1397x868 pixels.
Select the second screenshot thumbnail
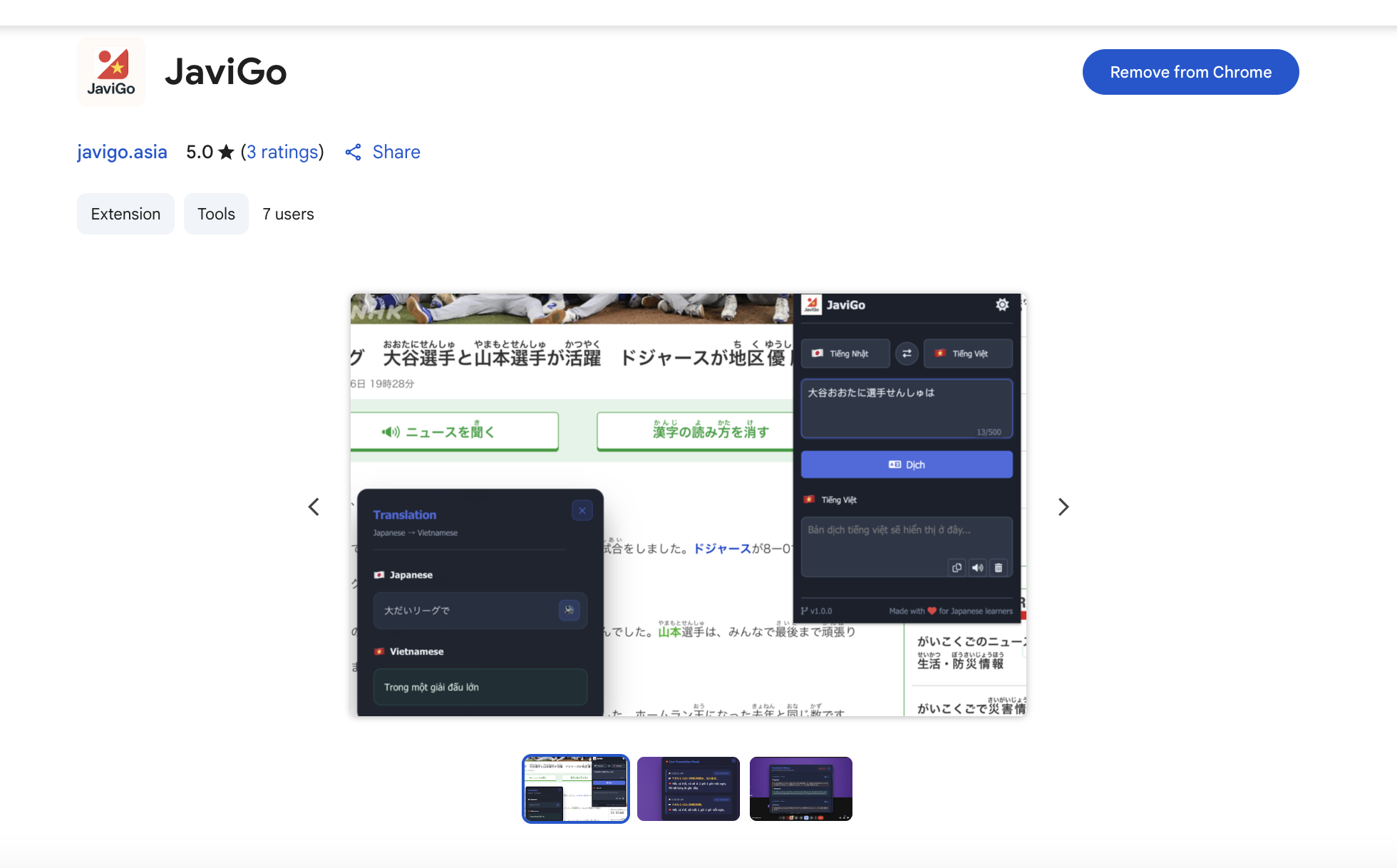pos(688,788)
